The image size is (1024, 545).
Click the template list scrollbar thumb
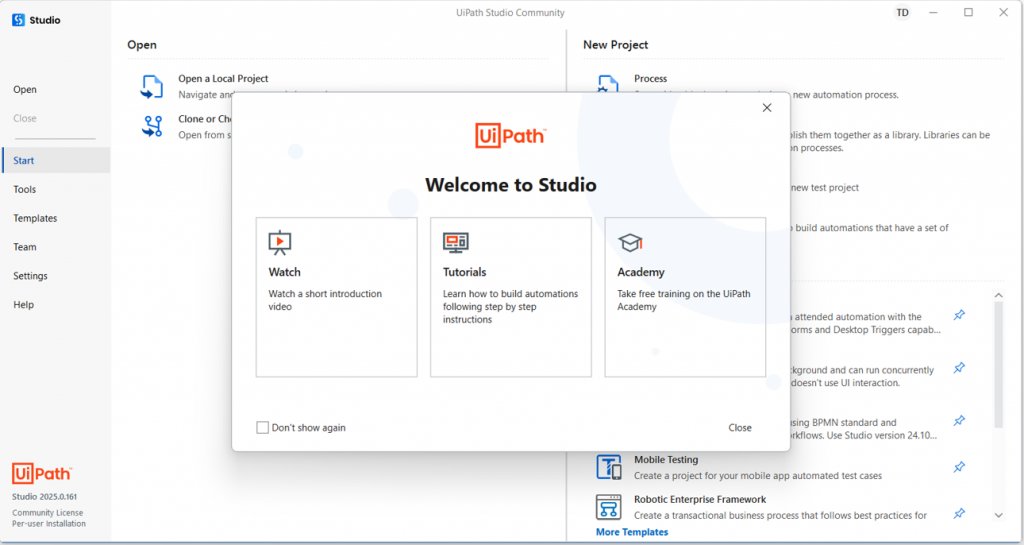999,365
